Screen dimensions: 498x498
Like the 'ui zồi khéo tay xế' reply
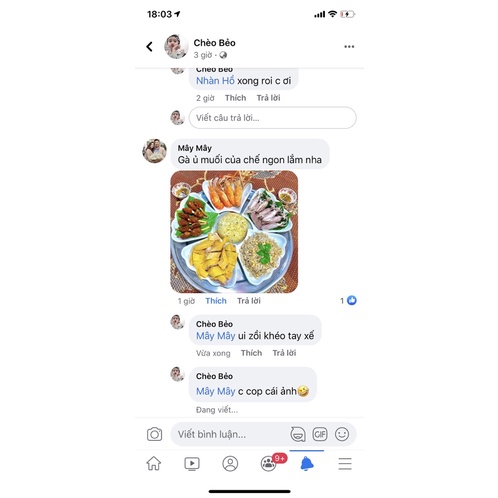tap(251, 353)
